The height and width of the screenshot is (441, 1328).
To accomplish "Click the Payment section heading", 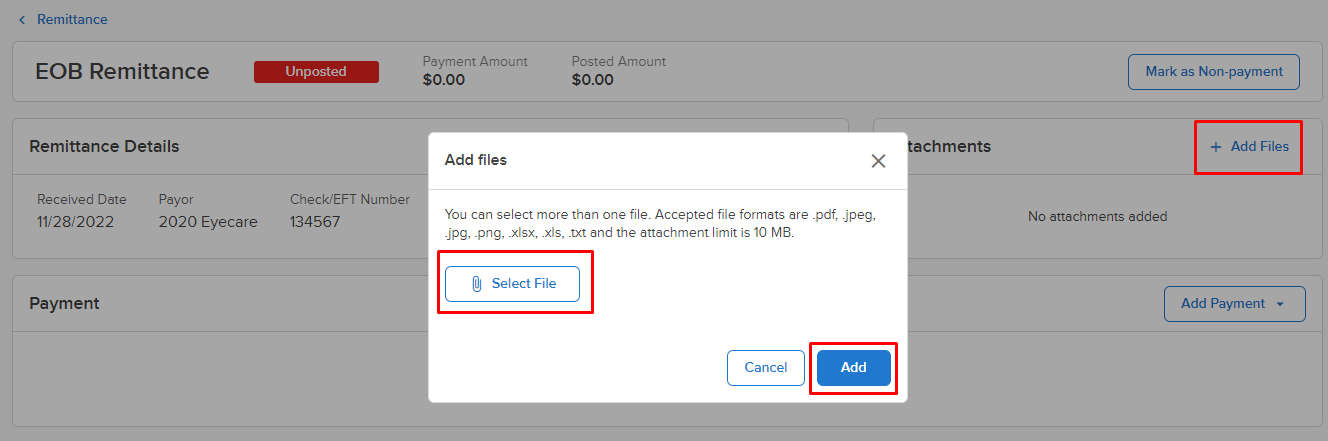I will (65, 303).
